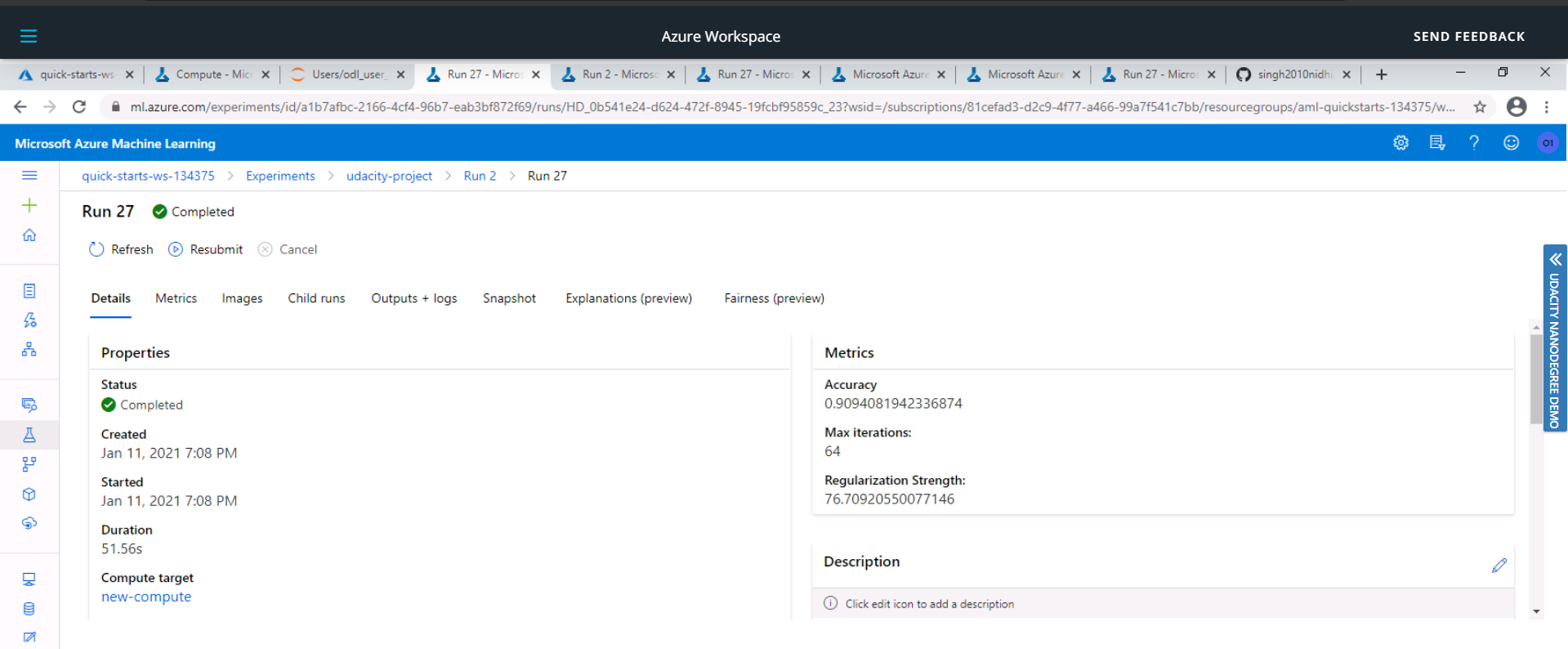This screenshot has width=1568, height=649.
Task: Open the new-compute compute target link
Action: [146, 597]
